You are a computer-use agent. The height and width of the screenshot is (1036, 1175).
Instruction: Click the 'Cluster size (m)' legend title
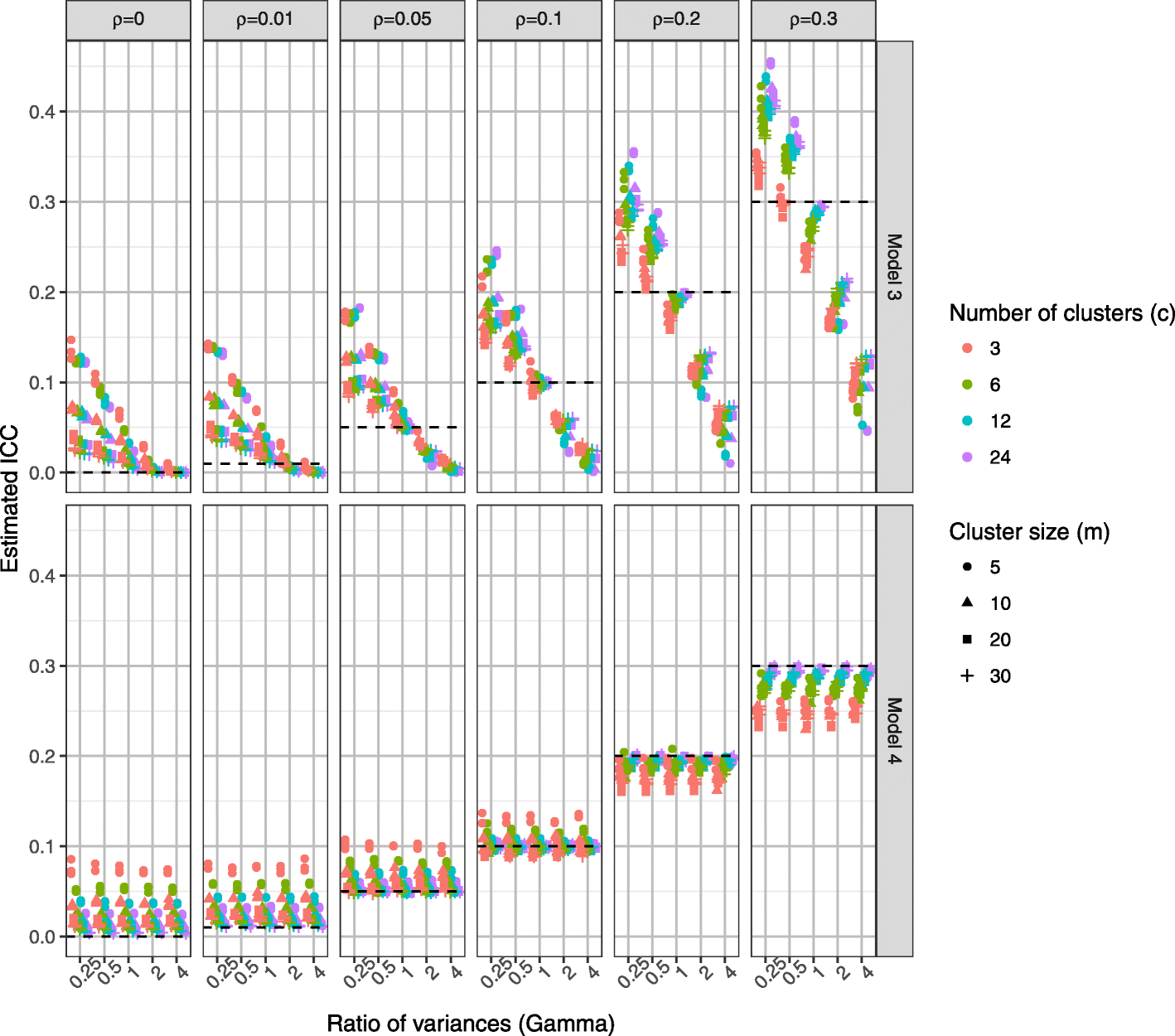pos(1029,531)
